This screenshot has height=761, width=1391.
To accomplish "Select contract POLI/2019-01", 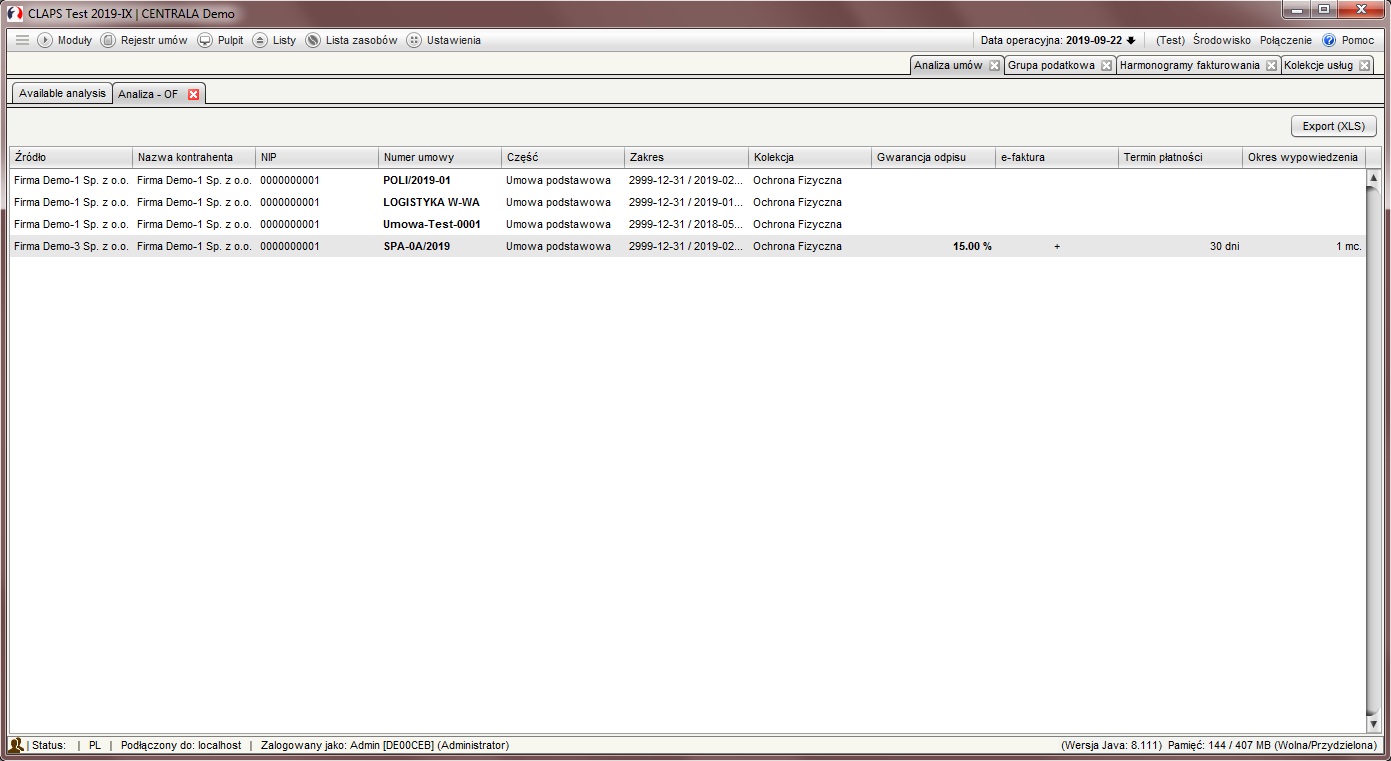I will pos(417,180).
